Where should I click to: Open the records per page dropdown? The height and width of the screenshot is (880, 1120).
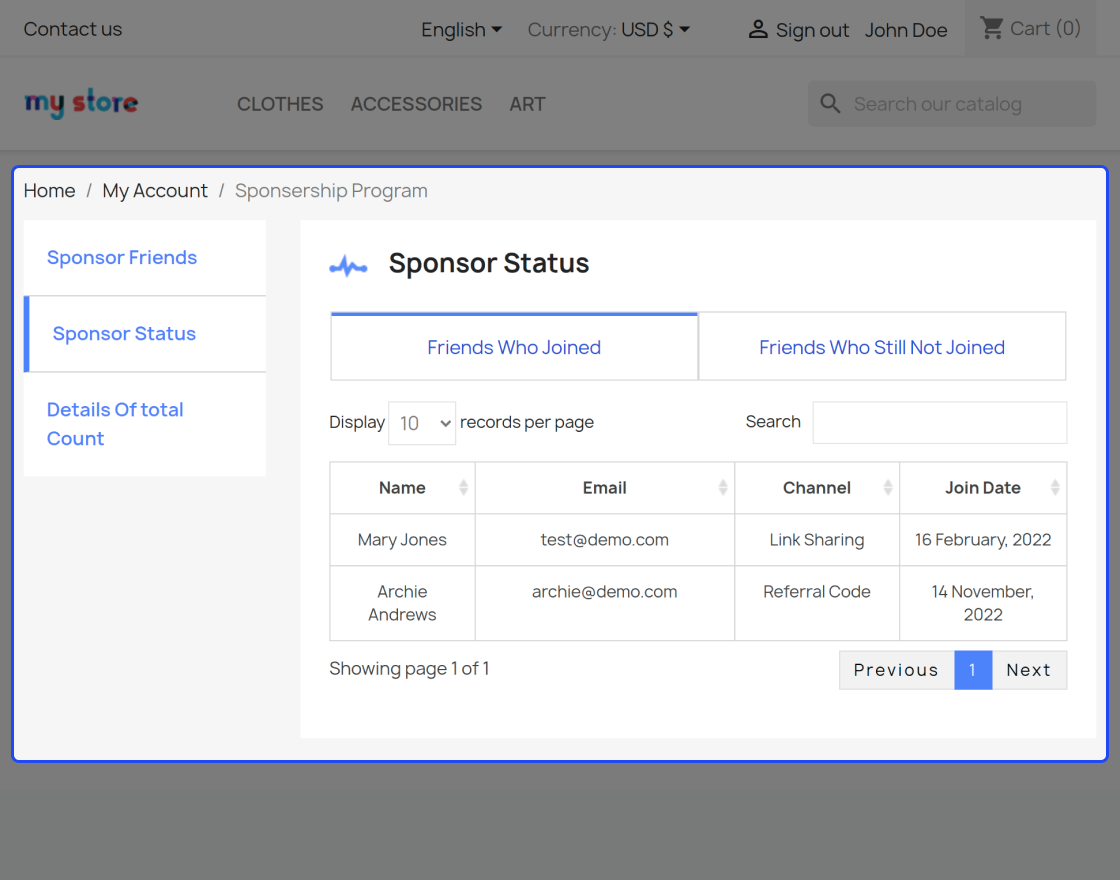(422, 423)
